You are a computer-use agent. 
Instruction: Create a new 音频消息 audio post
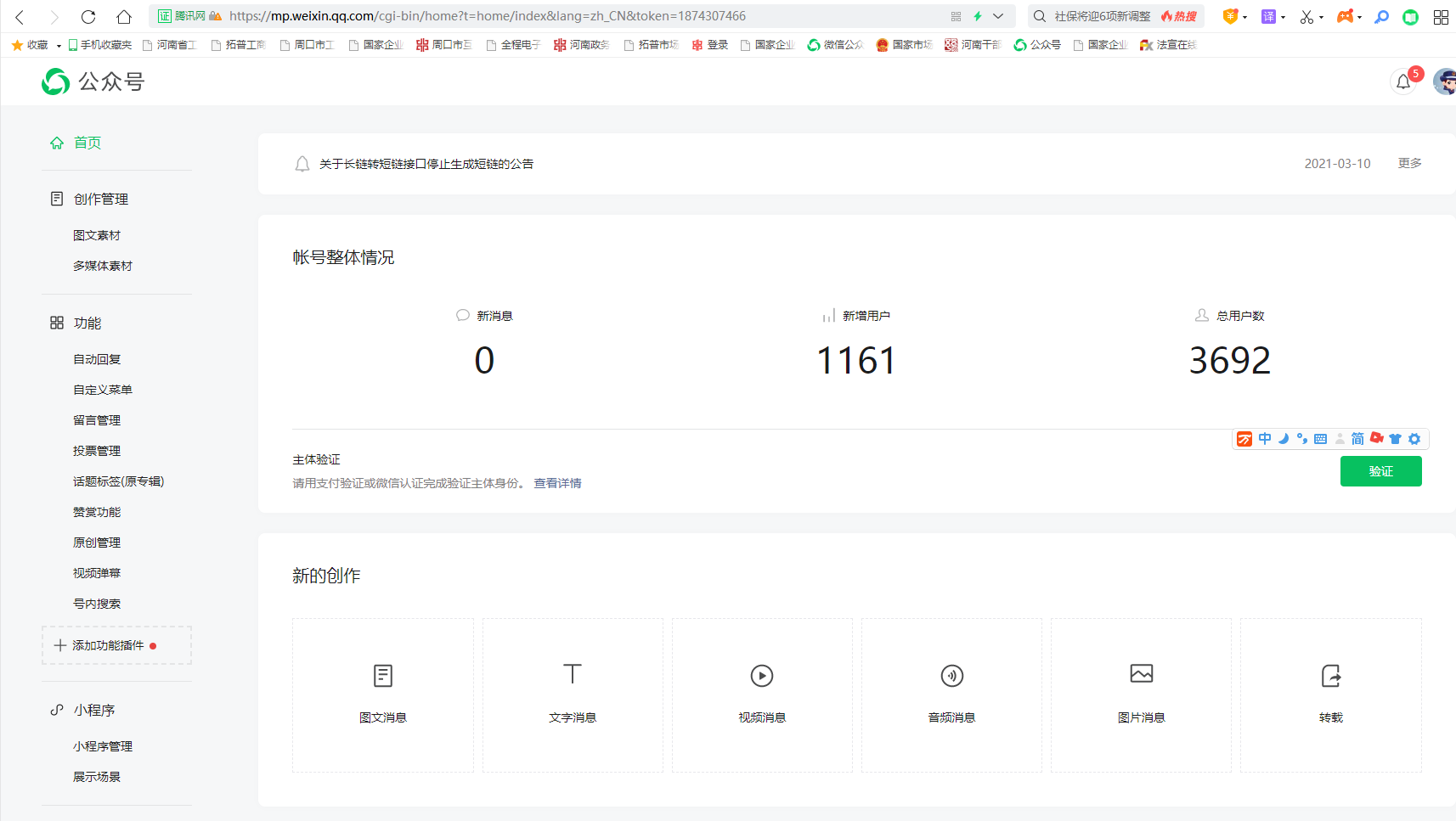[x=951, y=676]
